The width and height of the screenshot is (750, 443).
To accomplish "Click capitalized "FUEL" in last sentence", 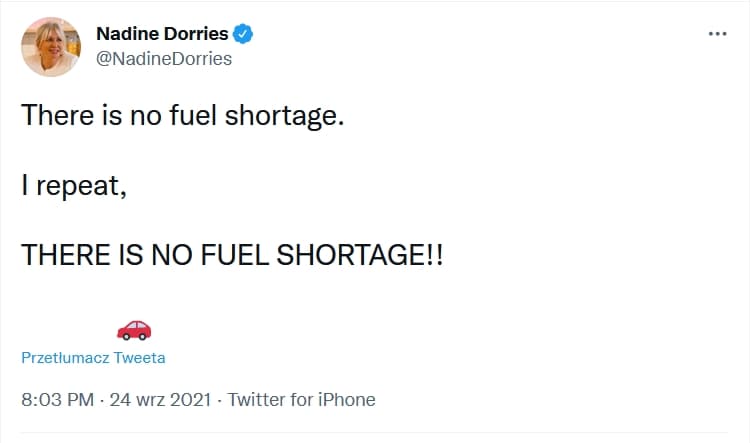I will point(235,255).
